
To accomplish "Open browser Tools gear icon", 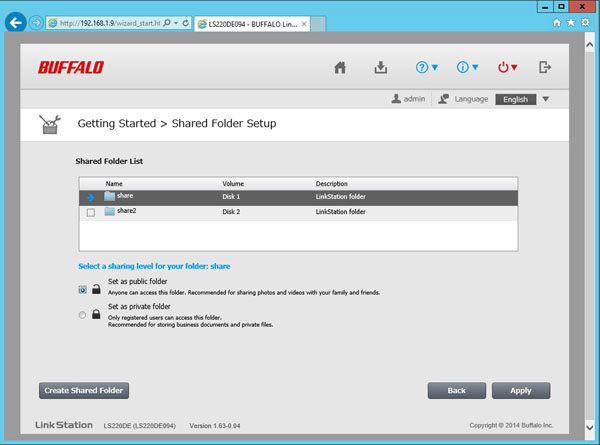I will pos(585,23).
